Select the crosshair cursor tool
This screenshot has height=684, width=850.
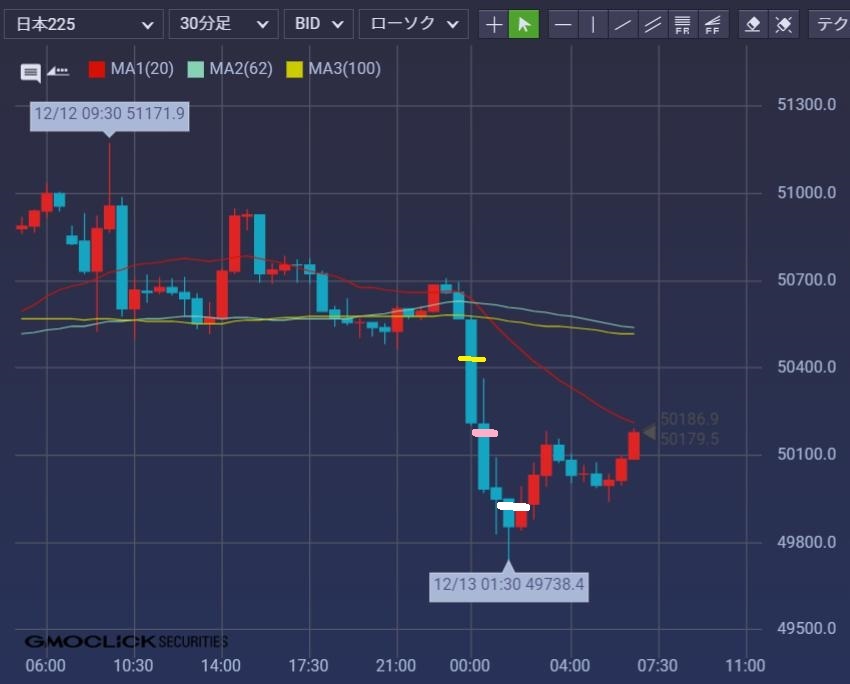coord(494,24)
